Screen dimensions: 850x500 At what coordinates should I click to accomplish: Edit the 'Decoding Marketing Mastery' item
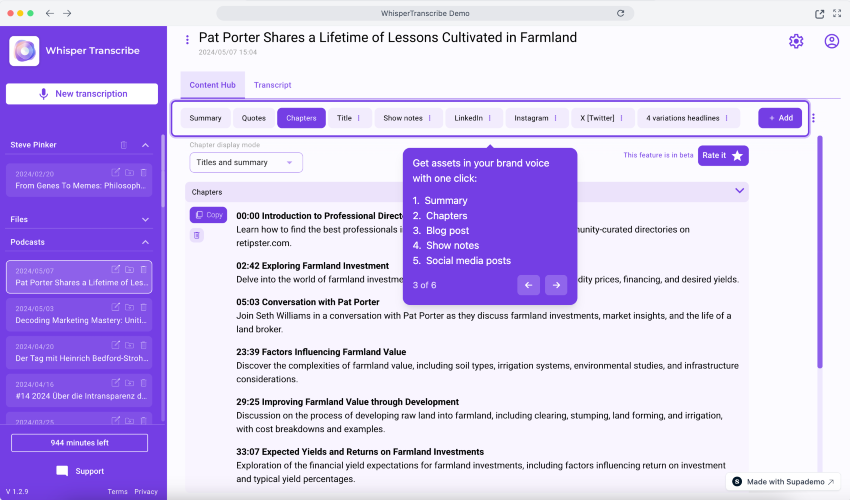pos(115,307)
